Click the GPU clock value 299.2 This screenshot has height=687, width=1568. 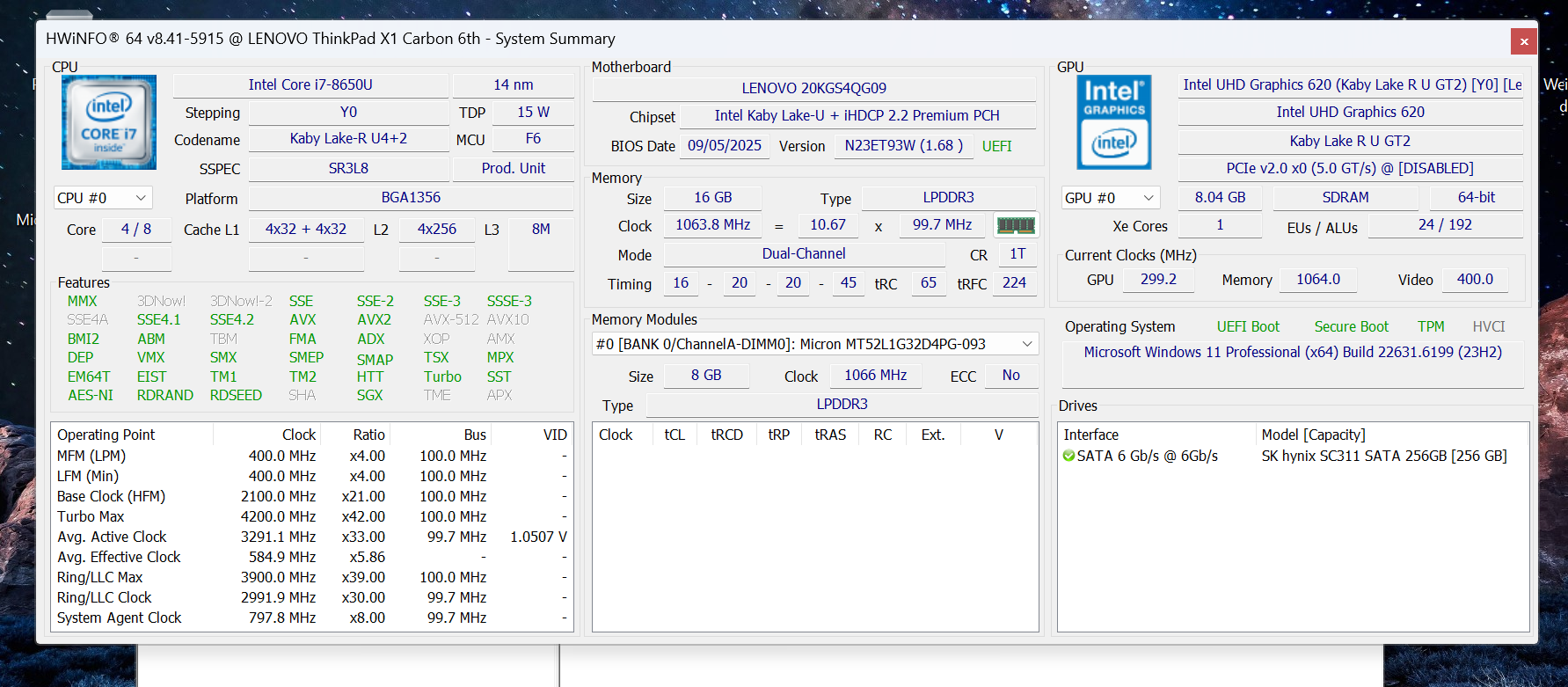[x=1158, y=280]
